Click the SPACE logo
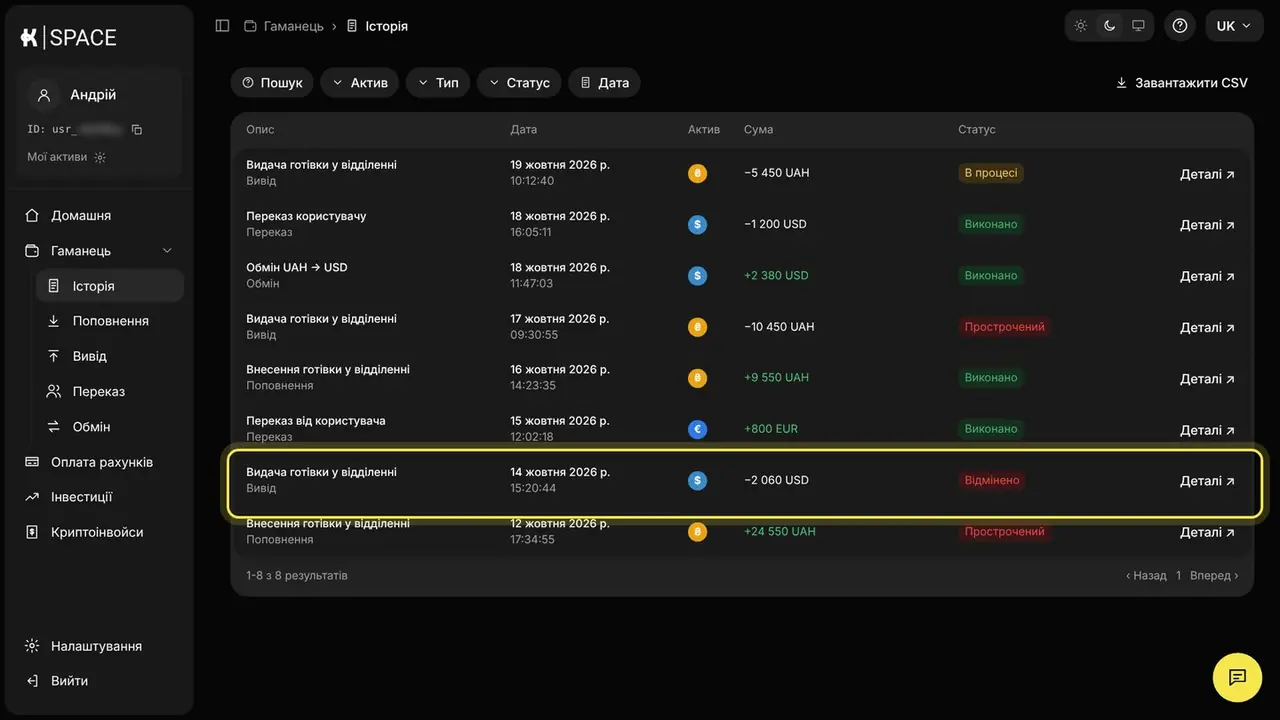1280x720 pixels. [68, 38]
